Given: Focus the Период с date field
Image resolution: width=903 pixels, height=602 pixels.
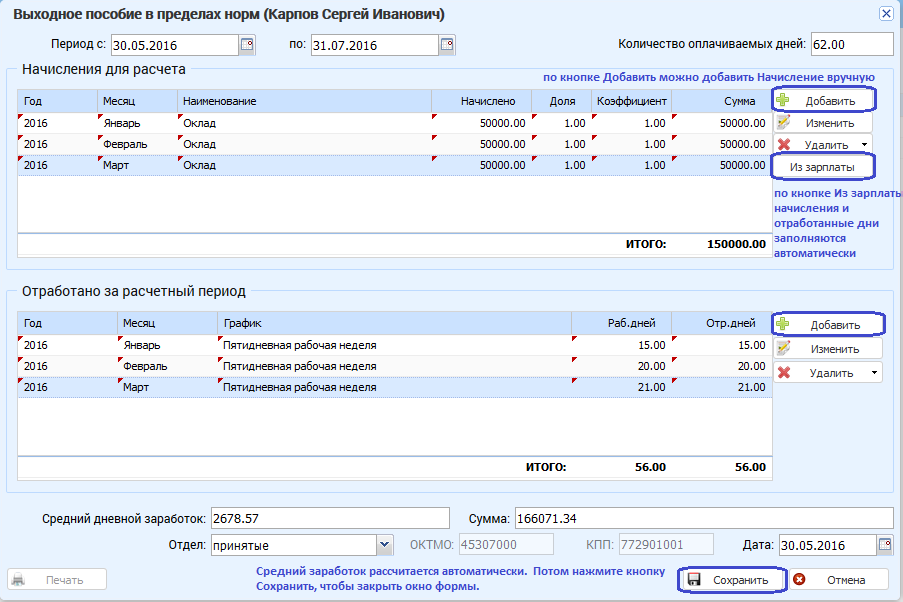Looking at the screenshot, I should click(x=174, y=45).
